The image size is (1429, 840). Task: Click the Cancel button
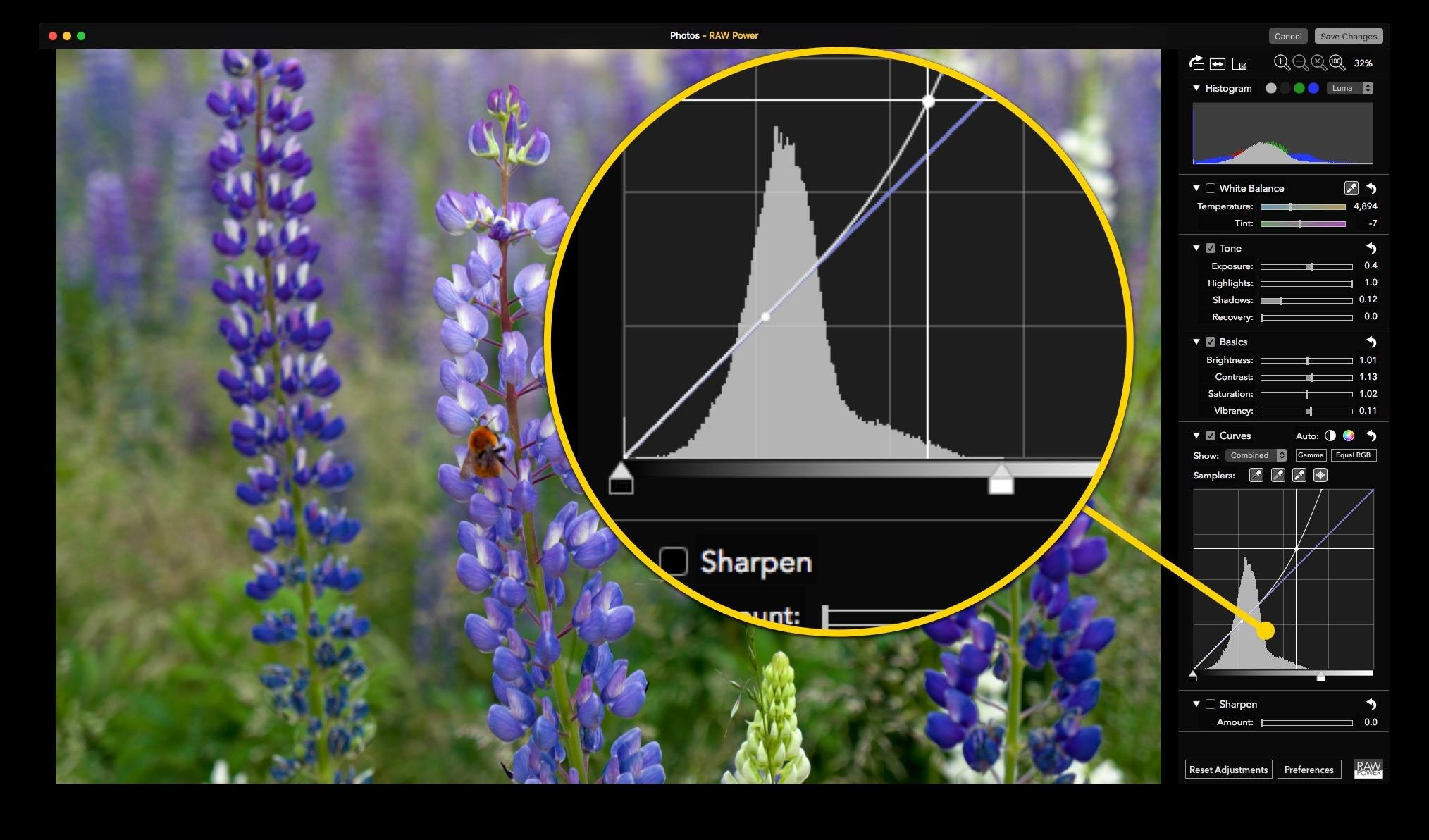pos(1288,36)
